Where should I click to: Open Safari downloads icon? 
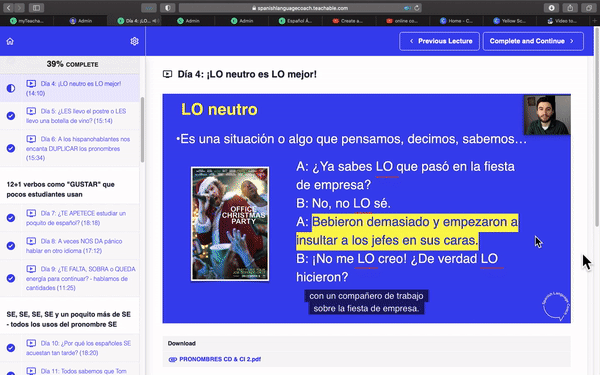click(551, 8)
